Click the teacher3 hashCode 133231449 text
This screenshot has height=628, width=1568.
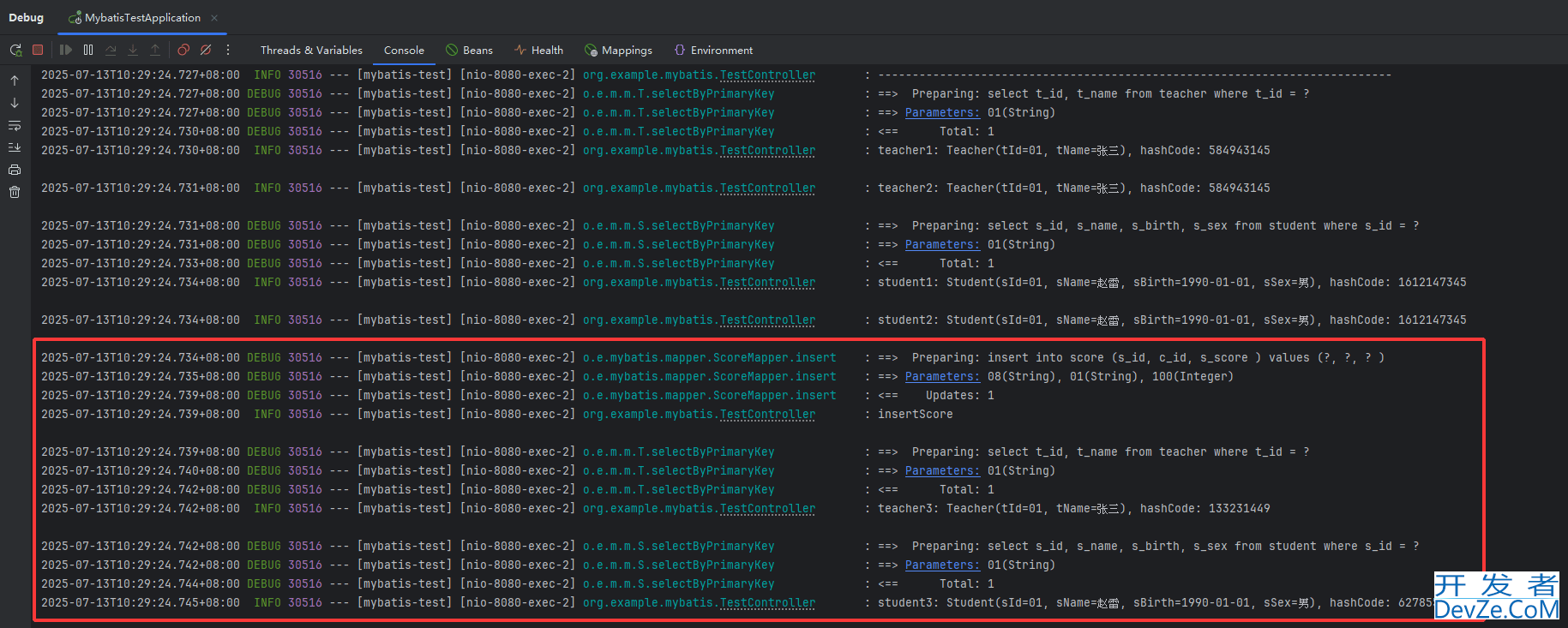[1205, 509]
